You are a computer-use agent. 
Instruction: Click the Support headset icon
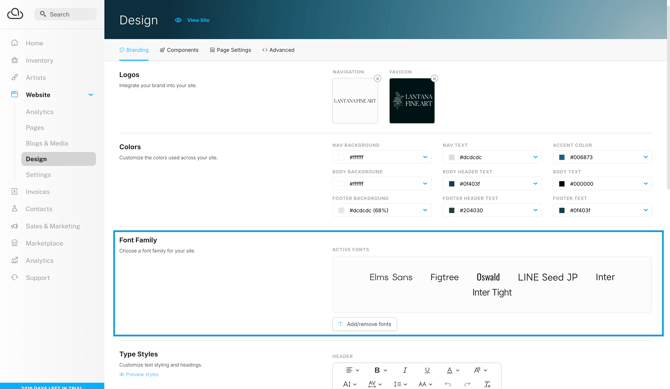coord(15,277)
